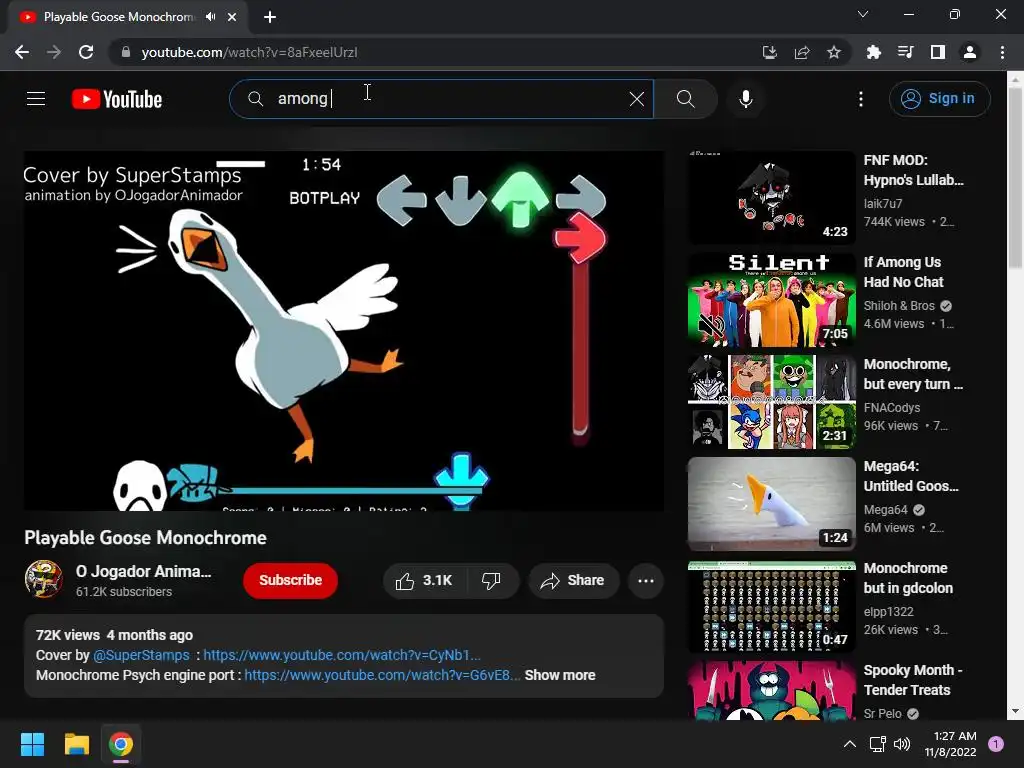
Task: Subscribe to the channel
Action: tap(290, 580)
